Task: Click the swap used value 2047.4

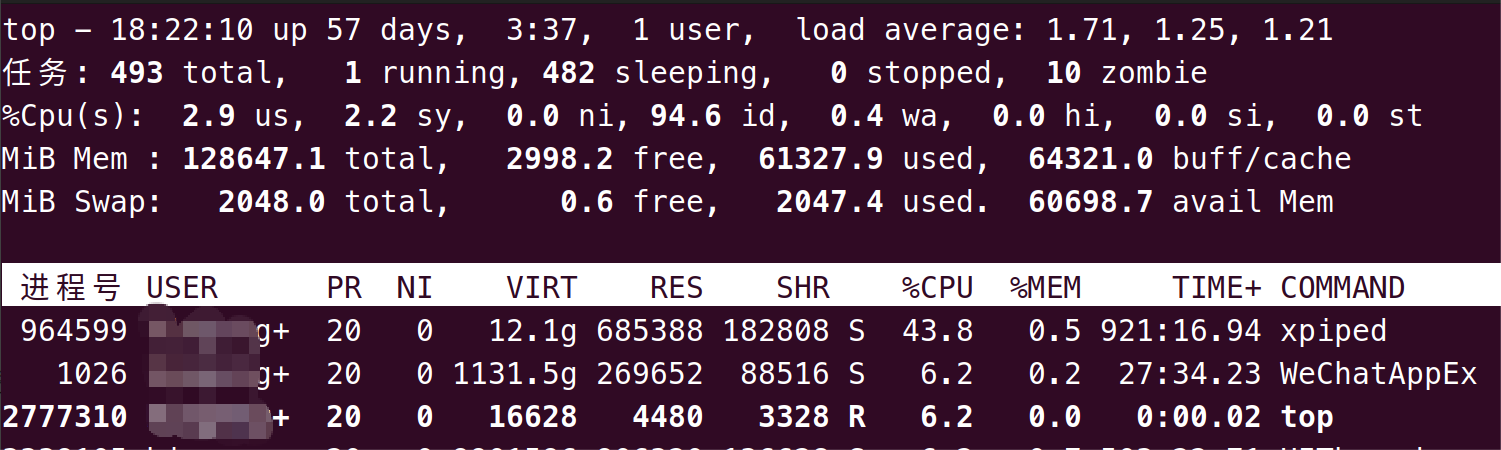Action: pos(829,202)
